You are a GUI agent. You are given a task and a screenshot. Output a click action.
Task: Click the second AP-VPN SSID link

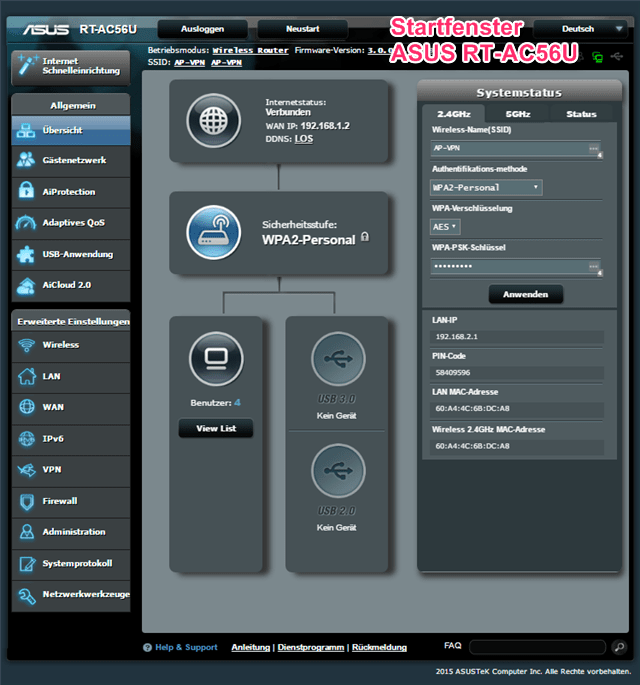[226, 62]
